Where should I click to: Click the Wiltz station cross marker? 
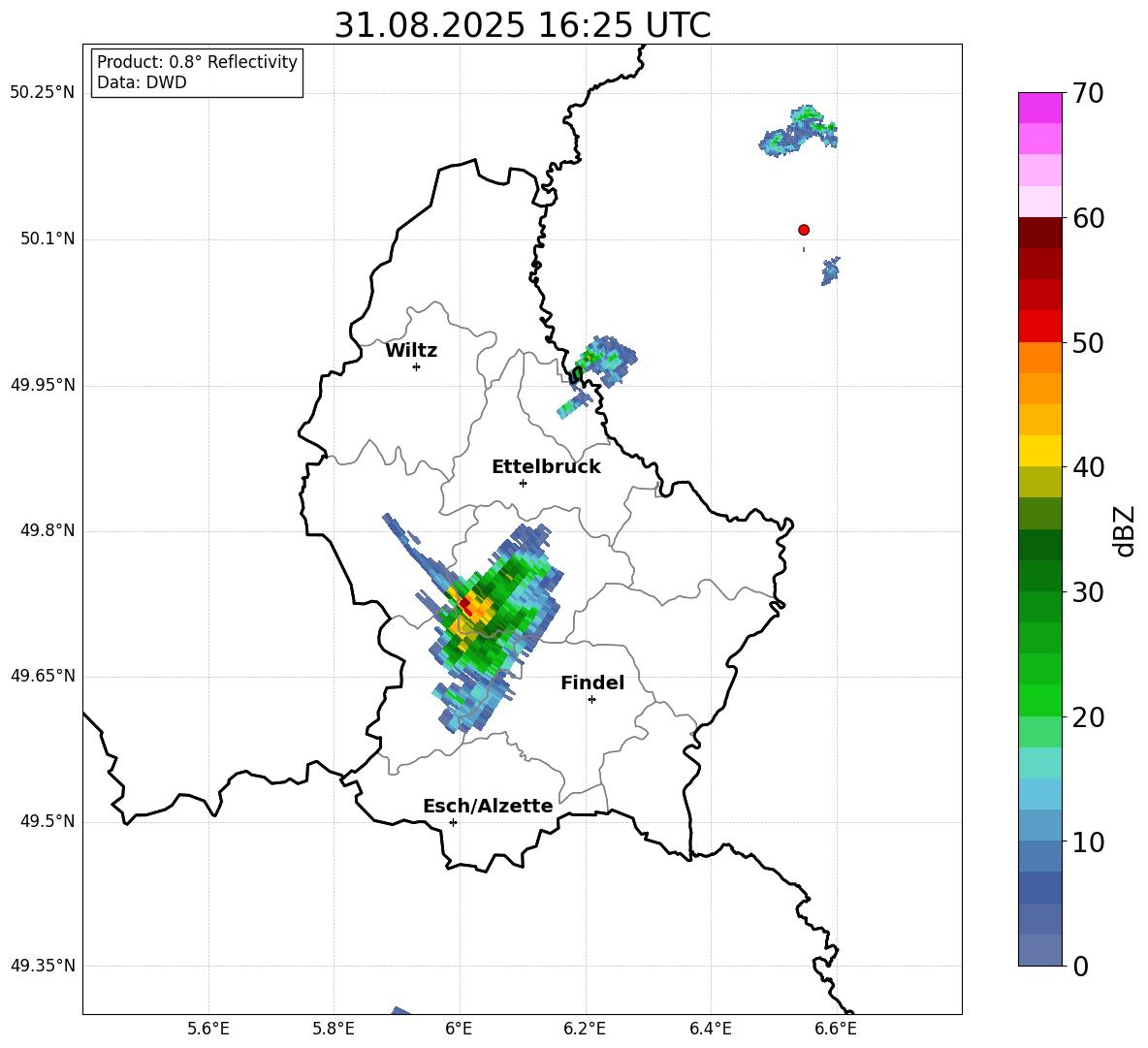pyautogui.click(x=417, y=366)
